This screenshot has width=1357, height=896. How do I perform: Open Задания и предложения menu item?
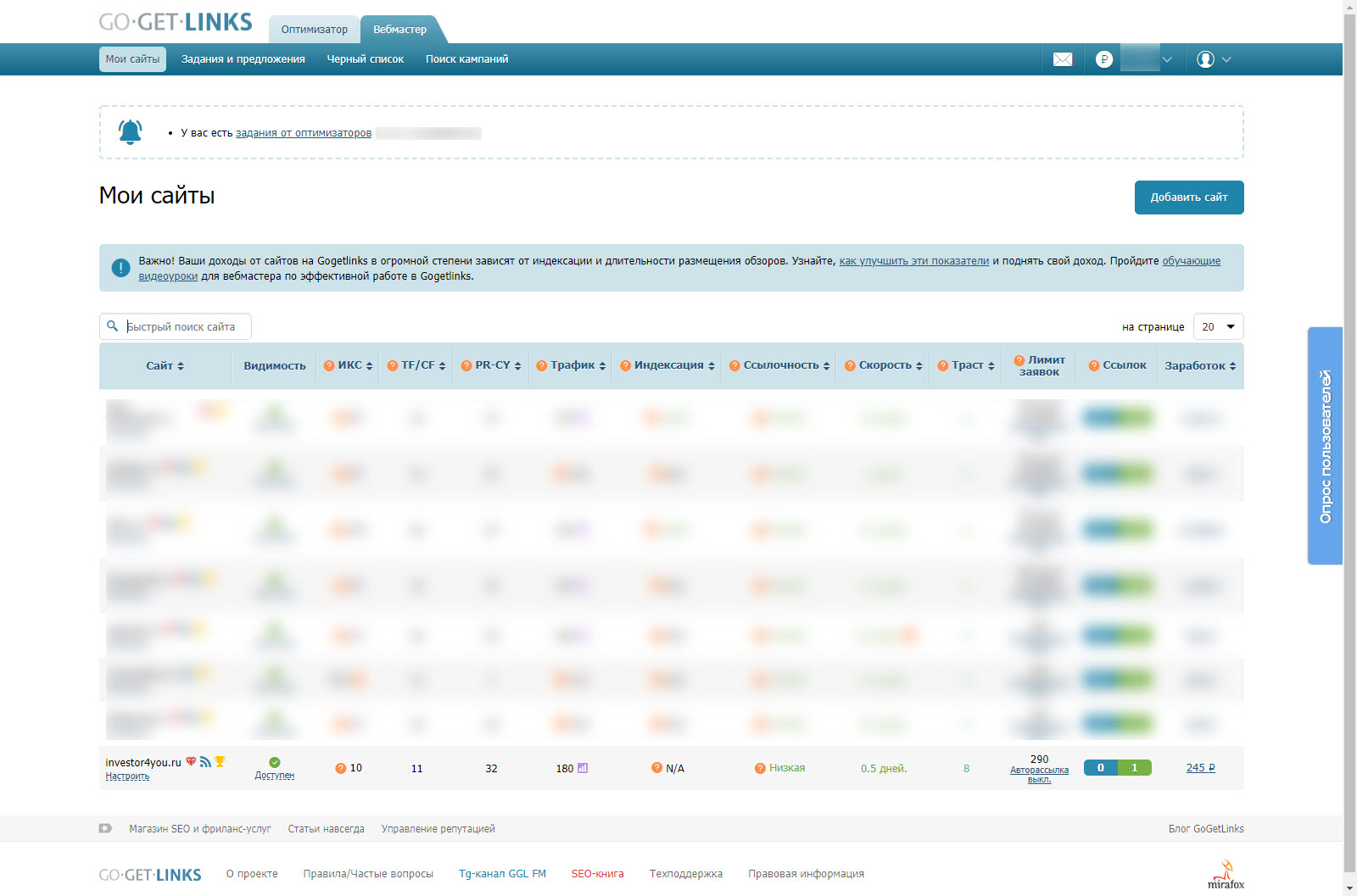(x=243, y=59)
